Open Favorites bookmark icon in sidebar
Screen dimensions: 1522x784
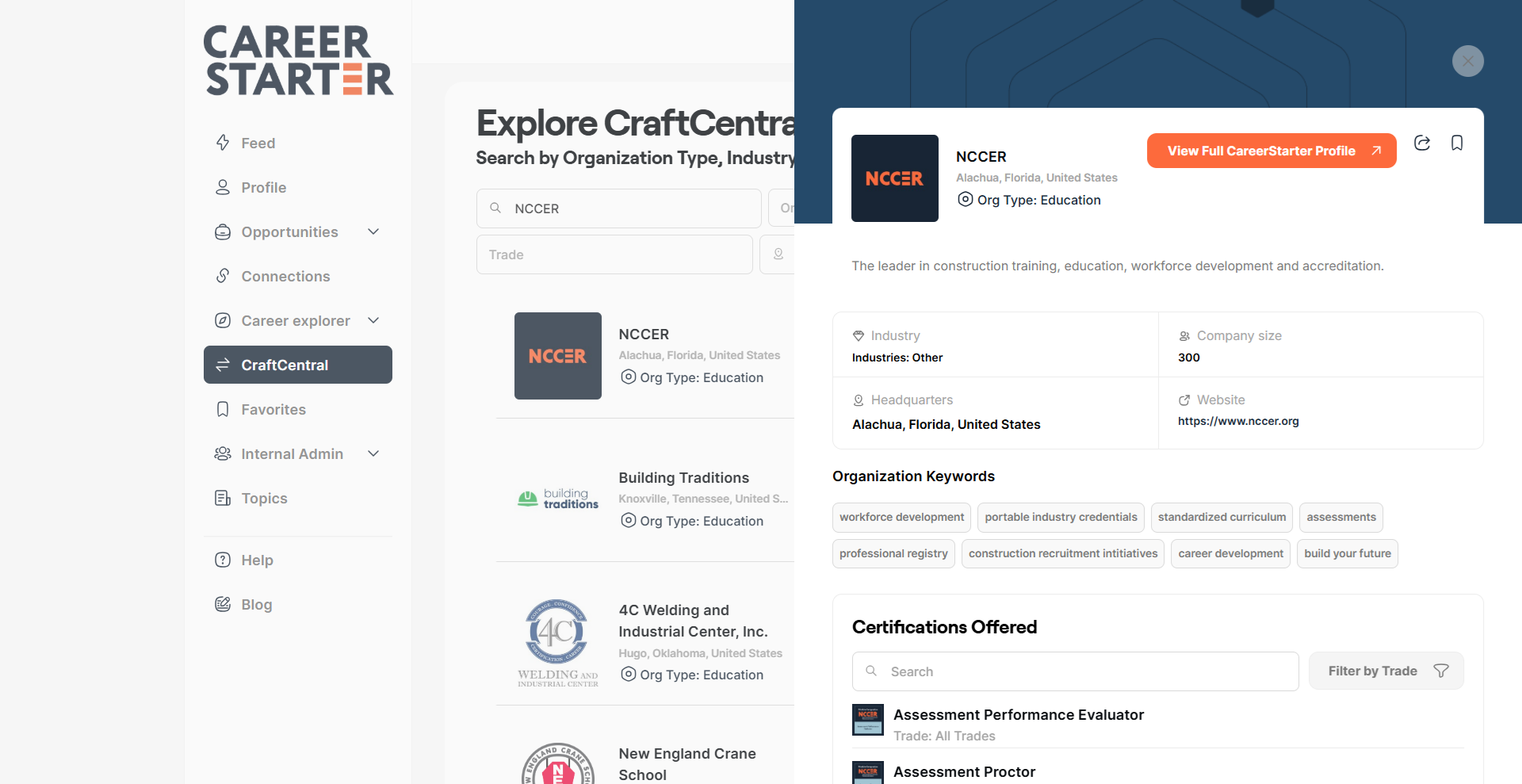(x=223, y=410)
